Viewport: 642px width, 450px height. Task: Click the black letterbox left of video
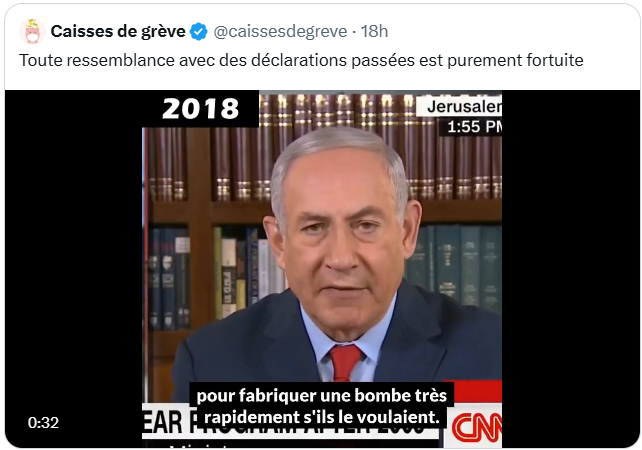(74, 269)
